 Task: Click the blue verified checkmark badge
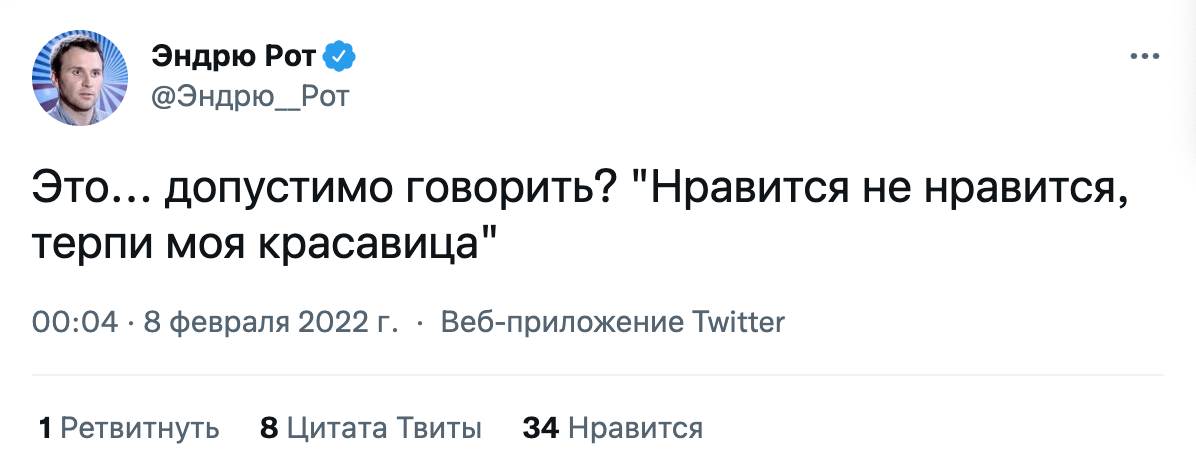pos(343,57)
